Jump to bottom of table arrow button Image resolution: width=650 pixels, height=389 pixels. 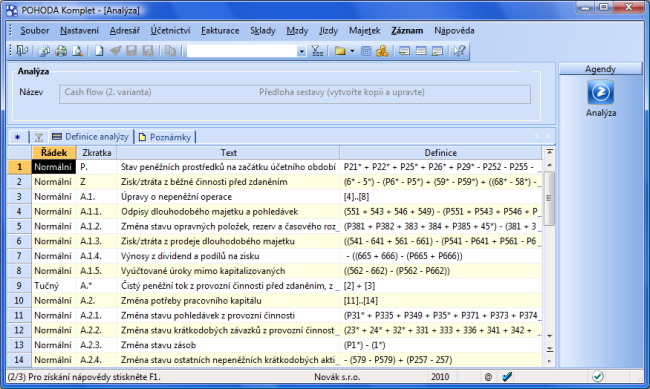point(550,349)
